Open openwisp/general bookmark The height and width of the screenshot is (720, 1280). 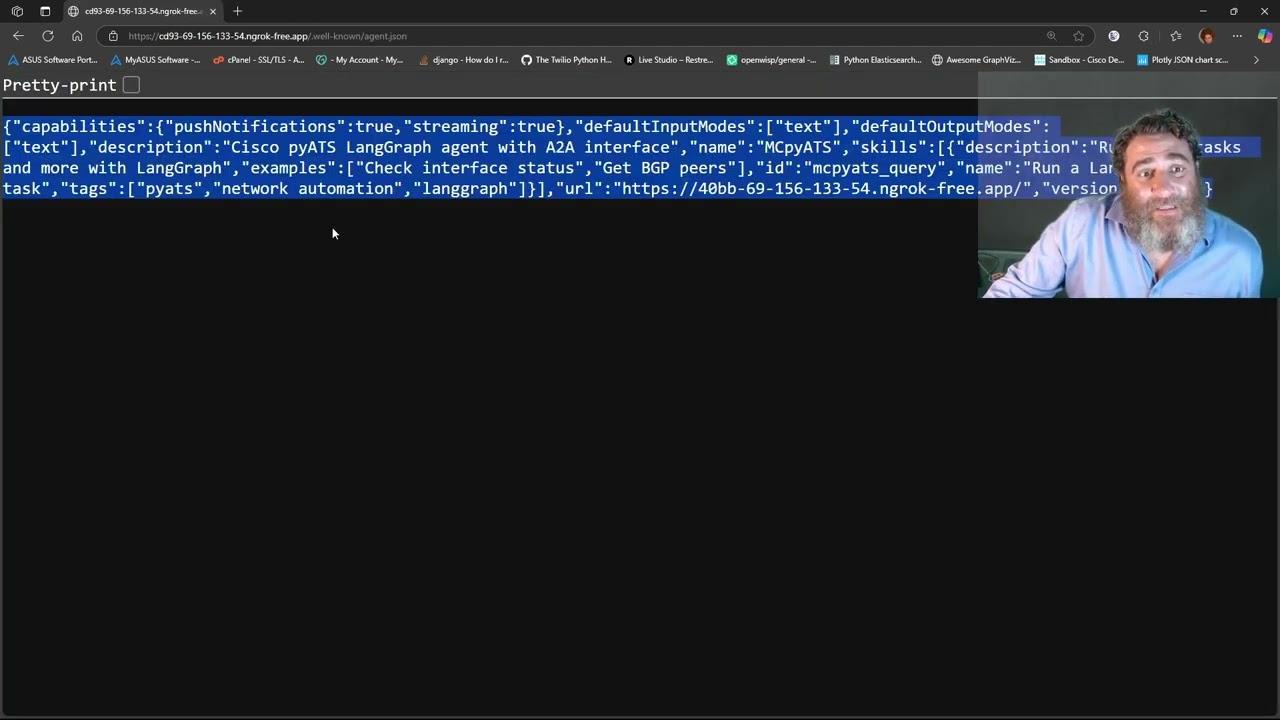pyautogui.click(x=771, y=60)
